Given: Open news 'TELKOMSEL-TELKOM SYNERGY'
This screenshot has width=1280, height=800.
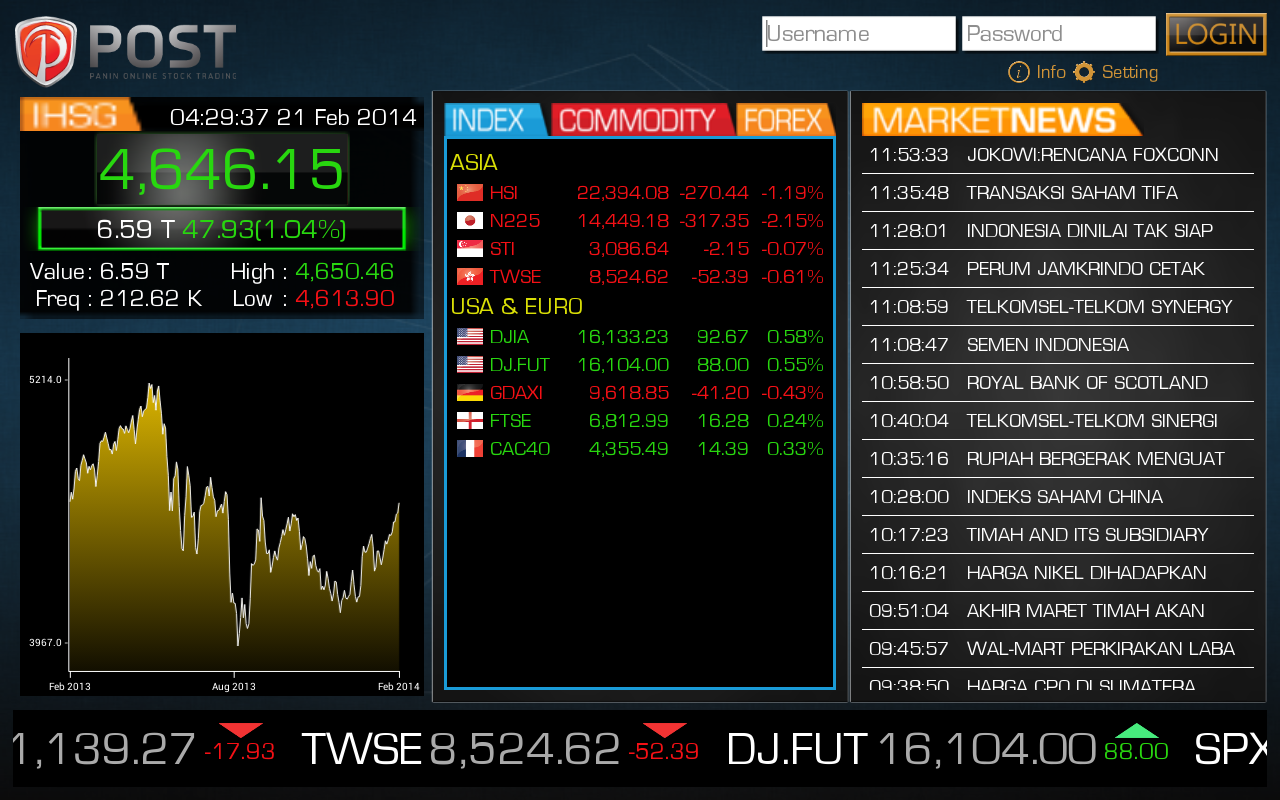Looking at the screenshot, I should [x=1058, y=307].
